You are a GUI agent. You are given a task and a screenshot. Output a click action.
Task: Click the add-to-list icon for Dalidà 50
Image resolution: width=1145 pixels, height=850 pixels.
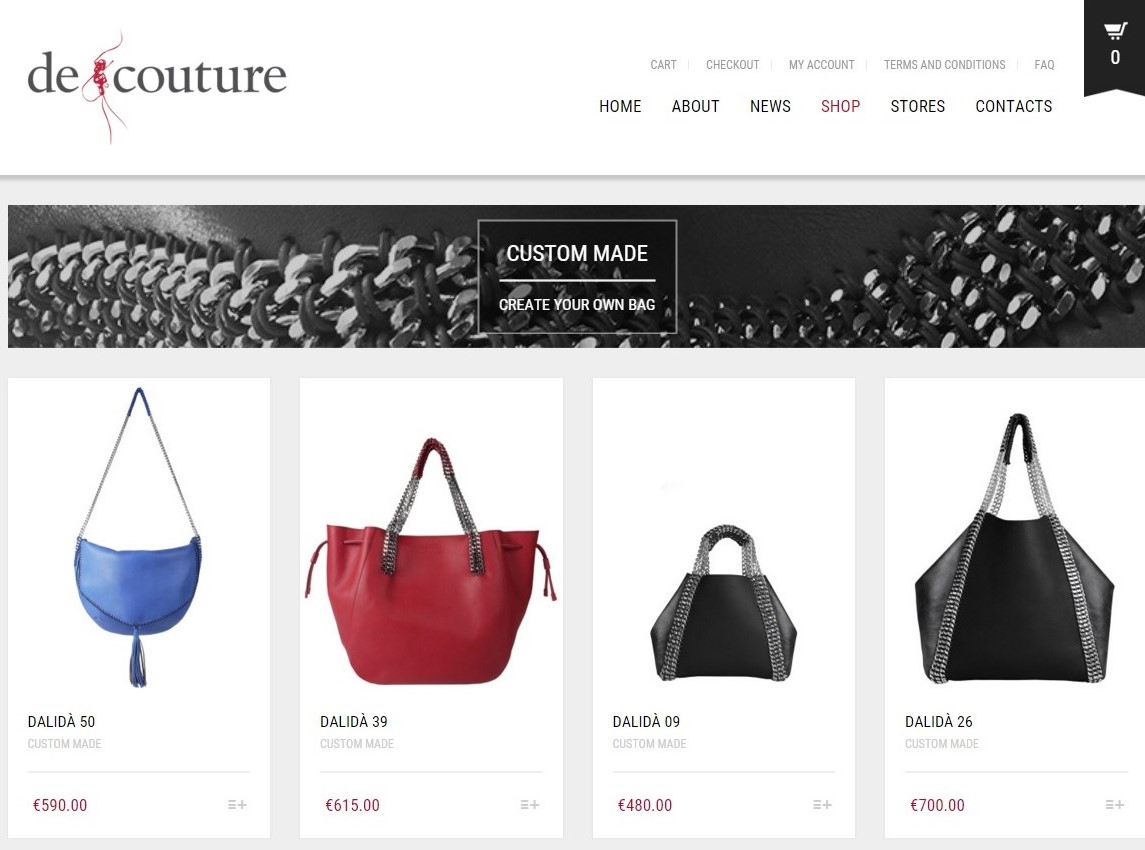(237, 805)
